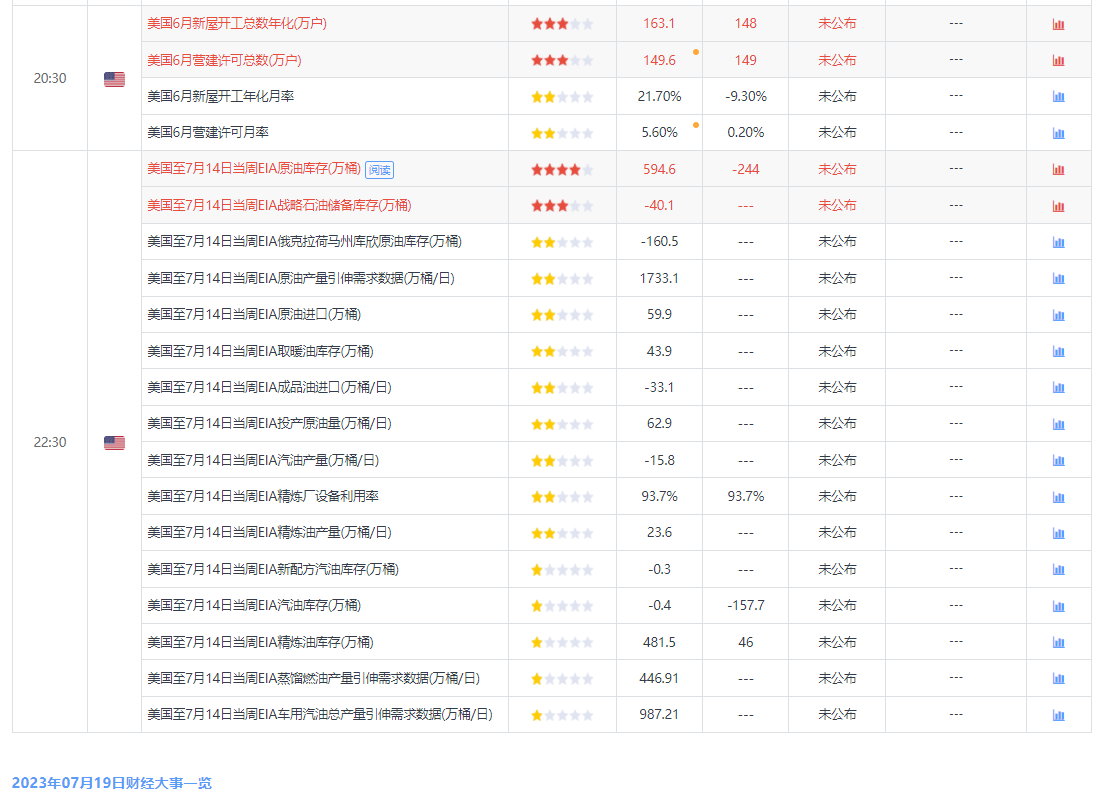This screenshot has height=803, width=1098.
Task: Open indicator 美国至7月14日当周EIA原油库存(万桶)
Action: 253,169
